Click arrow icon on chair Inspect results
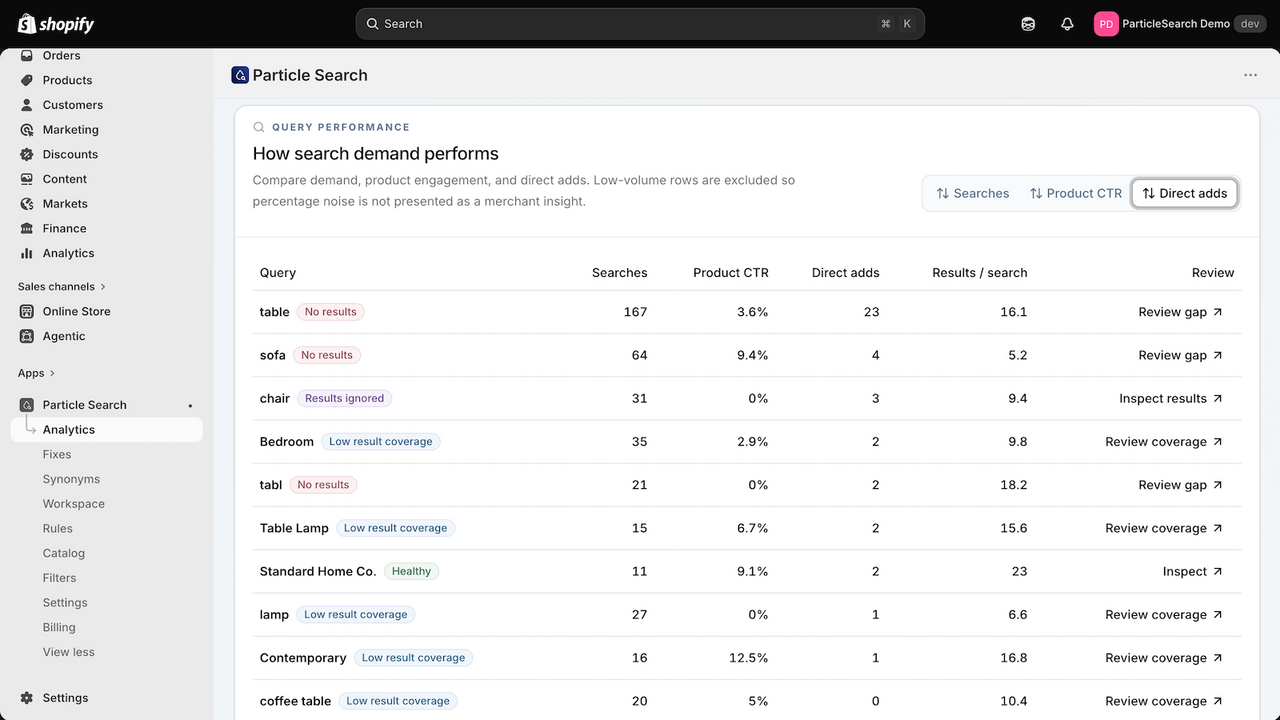The image size is (1280, 720). pos(1218,398)
